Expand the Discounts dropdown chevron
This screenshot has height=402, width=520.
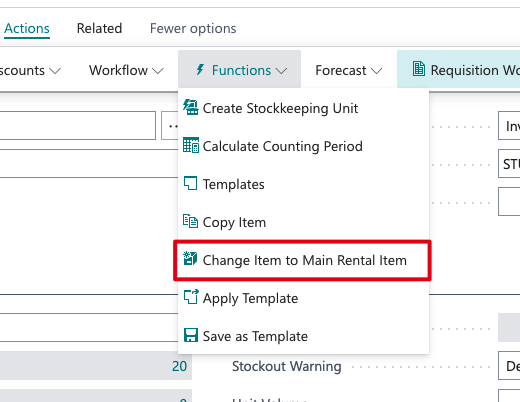pos(55,71)
